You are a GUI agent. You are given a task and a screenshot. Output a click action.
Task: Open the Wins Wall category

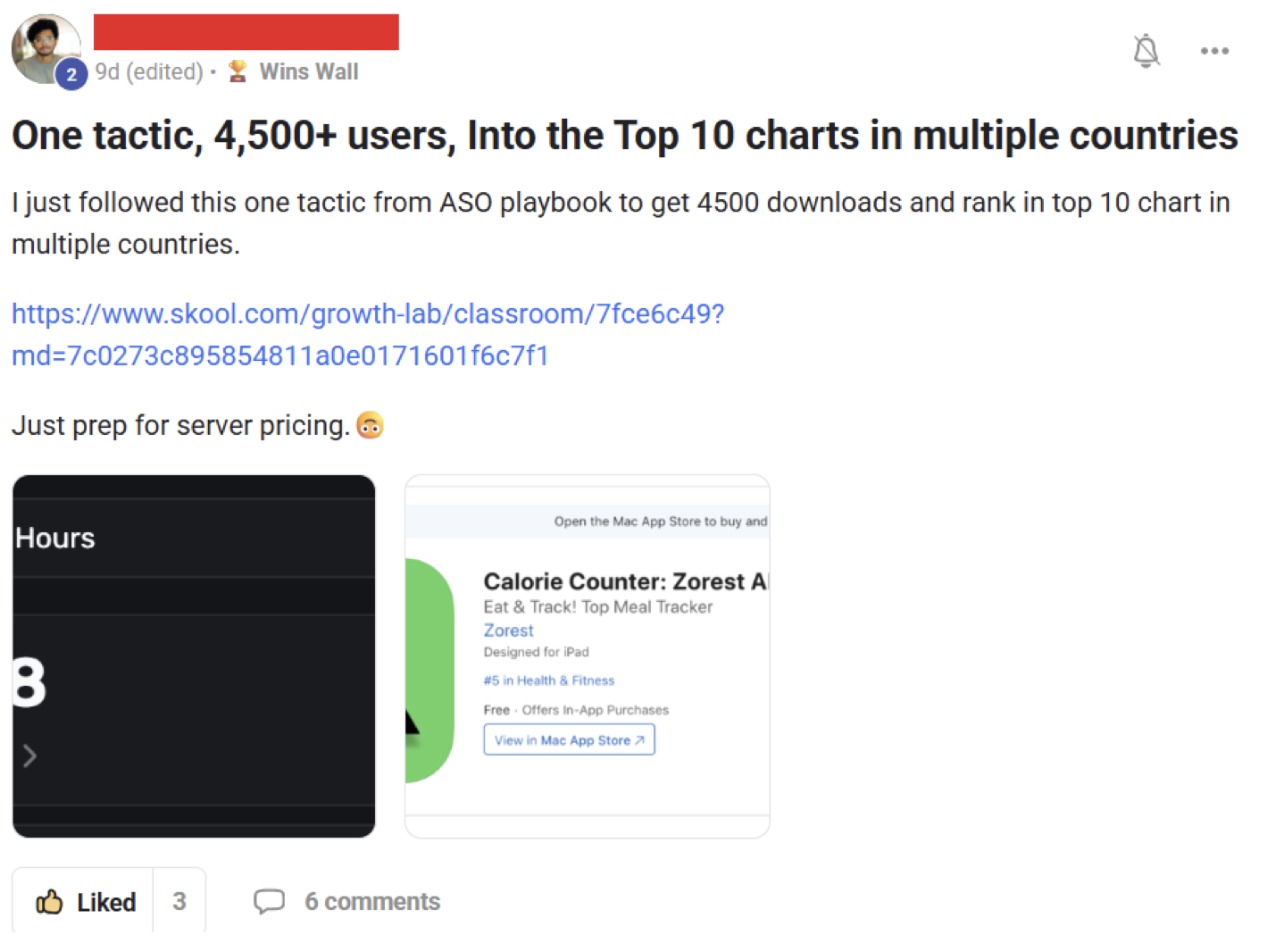click(309, 71)
